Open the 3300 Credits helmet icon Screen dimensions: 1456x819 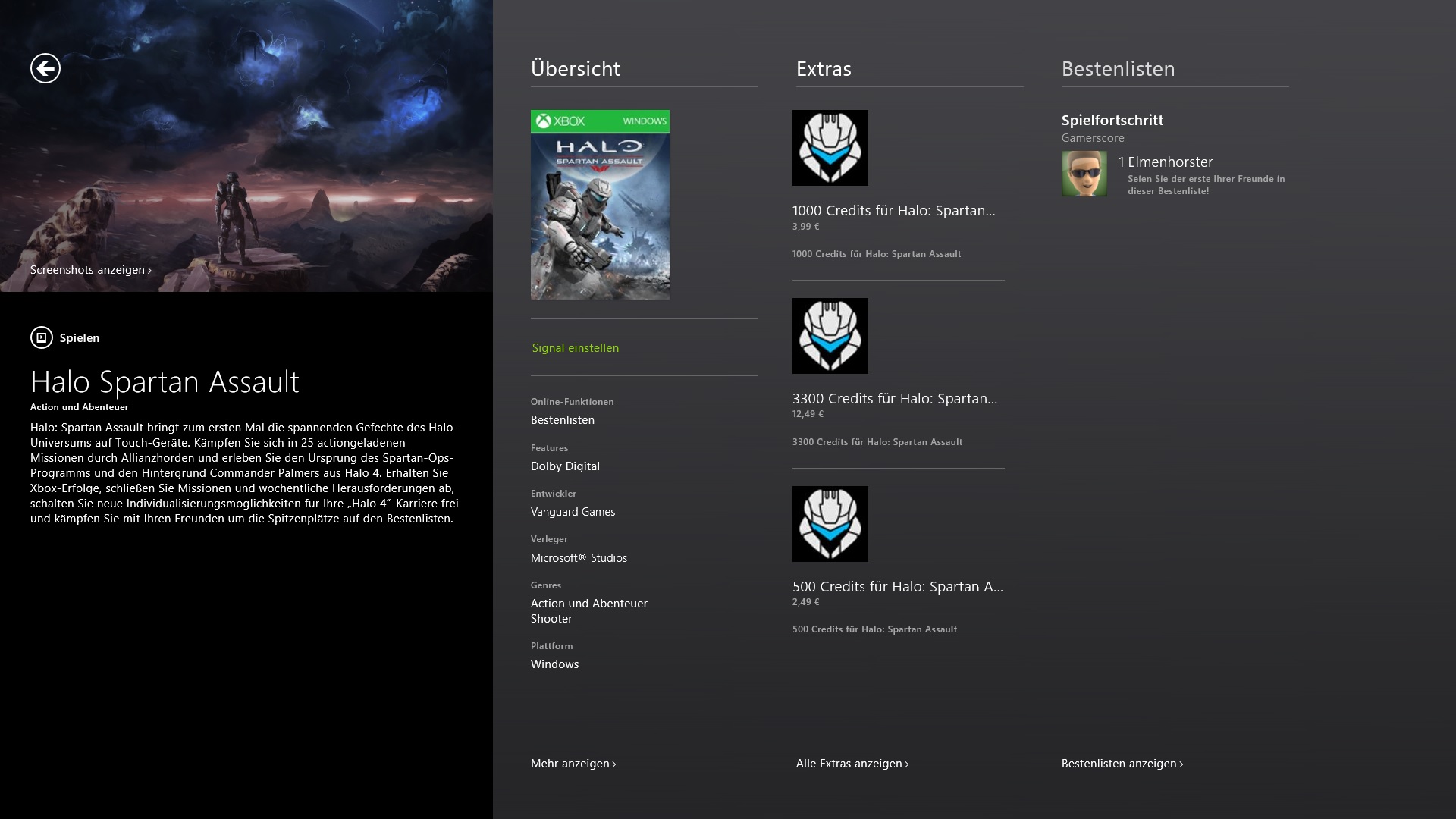[x=830, y=336]
